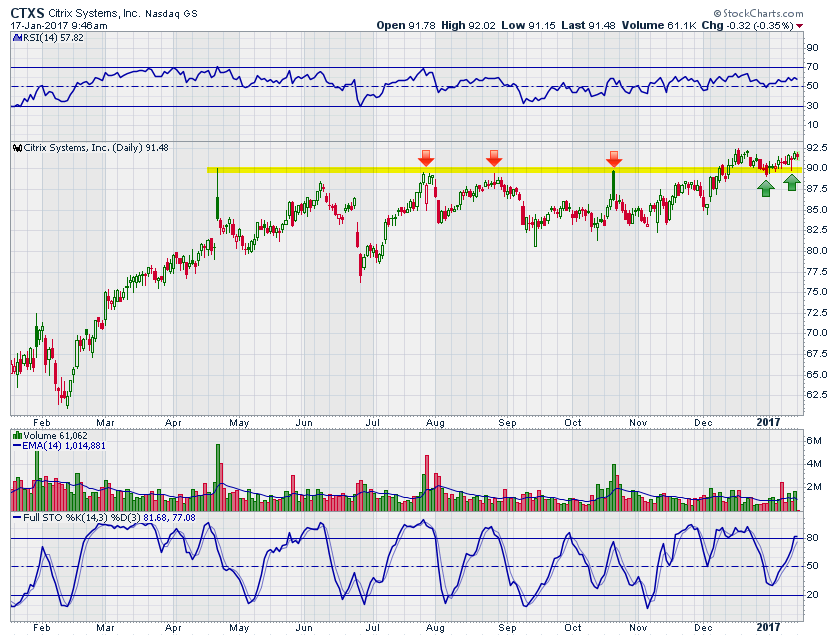Screen dimensions: 834x637
Task: Select the 17-Jan-2017 9:46am timestamp
Action: (59, 26)
